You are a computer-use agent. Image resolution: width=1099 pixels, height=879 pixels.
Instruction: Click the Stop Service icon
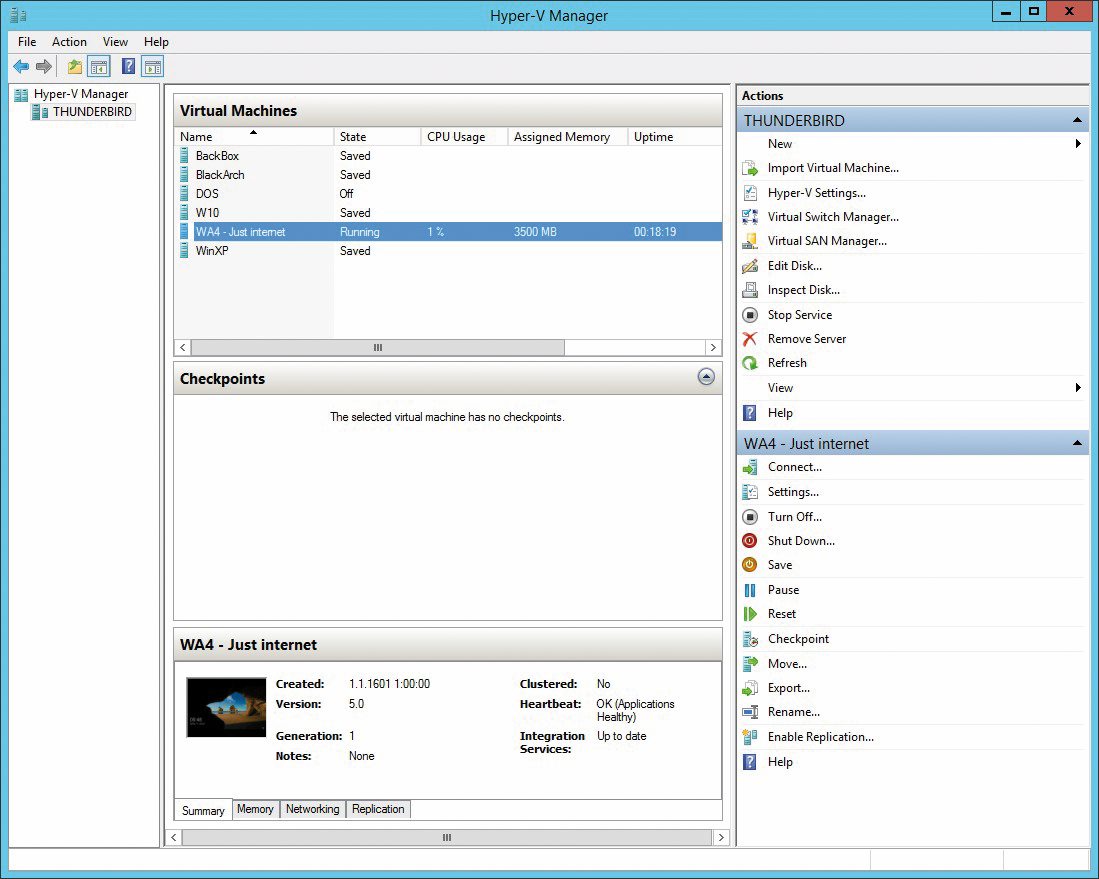point(750,315)
